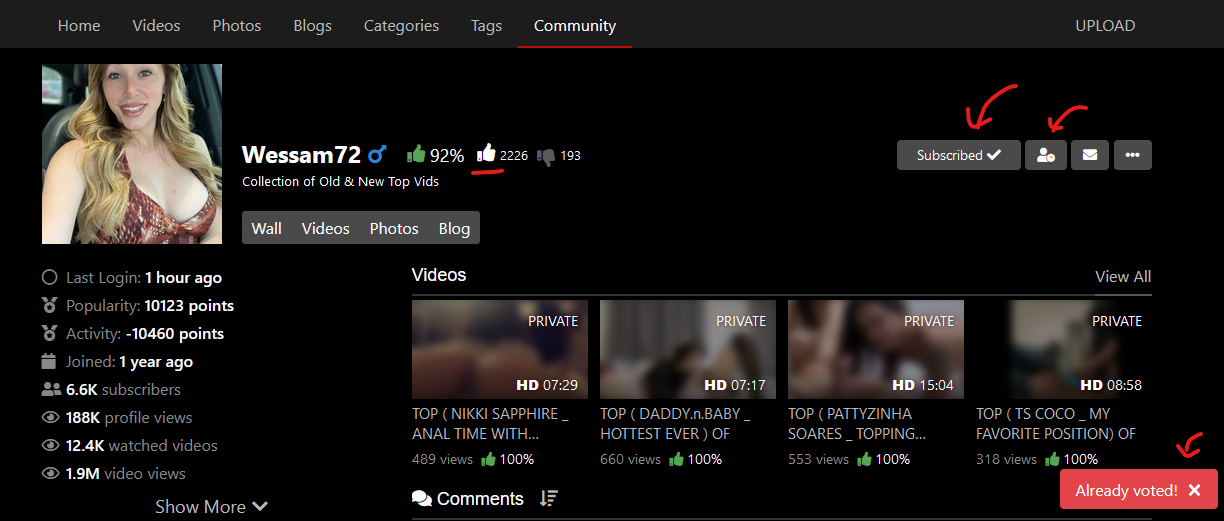Open the three-dots more options menu
This screenshot has height=521, width=1224.
coord(1132,155)
